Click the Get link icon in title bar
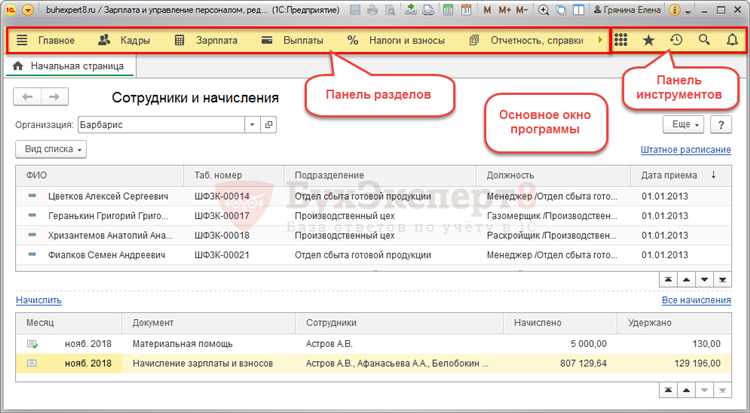The height and width of the screenshot is (413, 750). click(x=410, y=10)
